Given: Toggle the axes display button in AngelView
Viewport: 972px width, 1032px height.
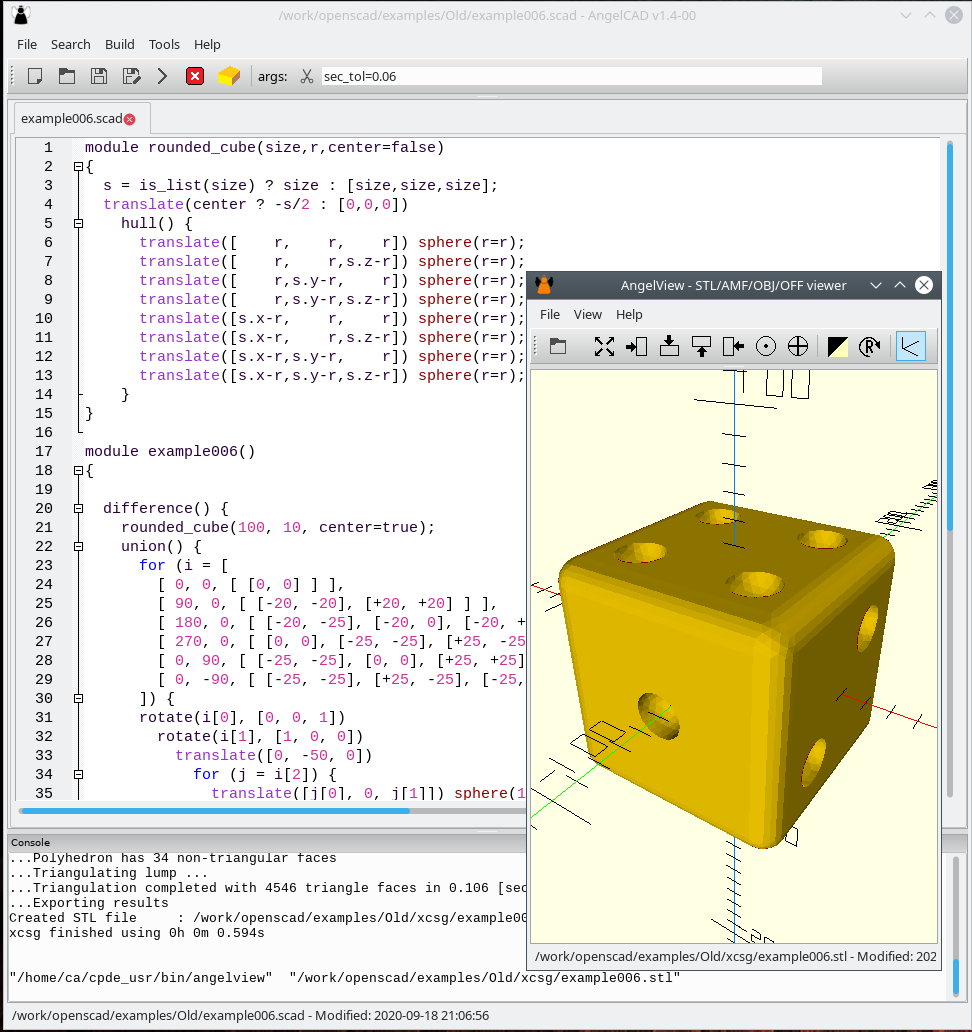Looking at the screenshot, I should pos(910,346).
